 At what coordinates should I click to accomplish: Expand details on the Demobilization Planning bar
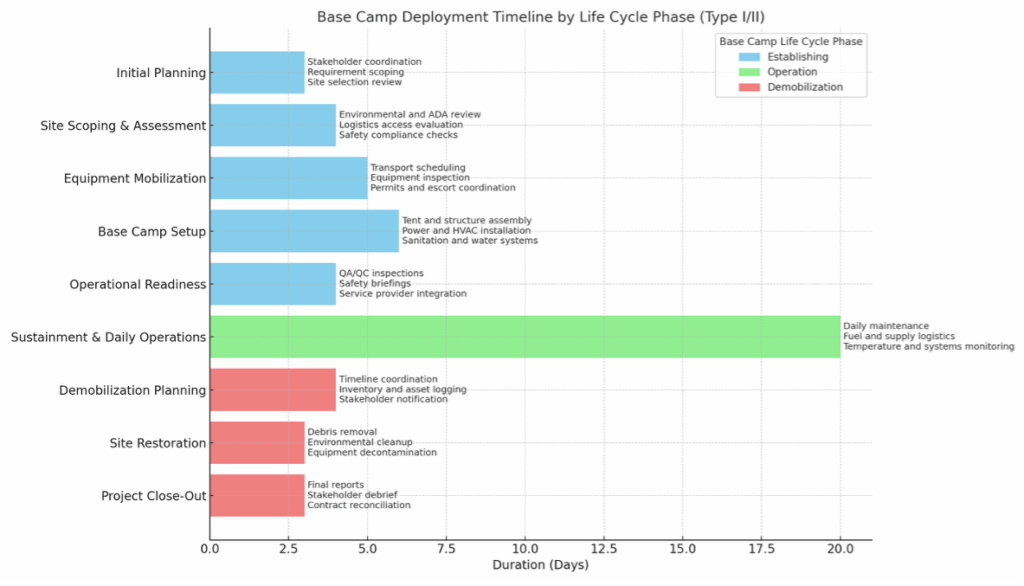click(270, 389)
